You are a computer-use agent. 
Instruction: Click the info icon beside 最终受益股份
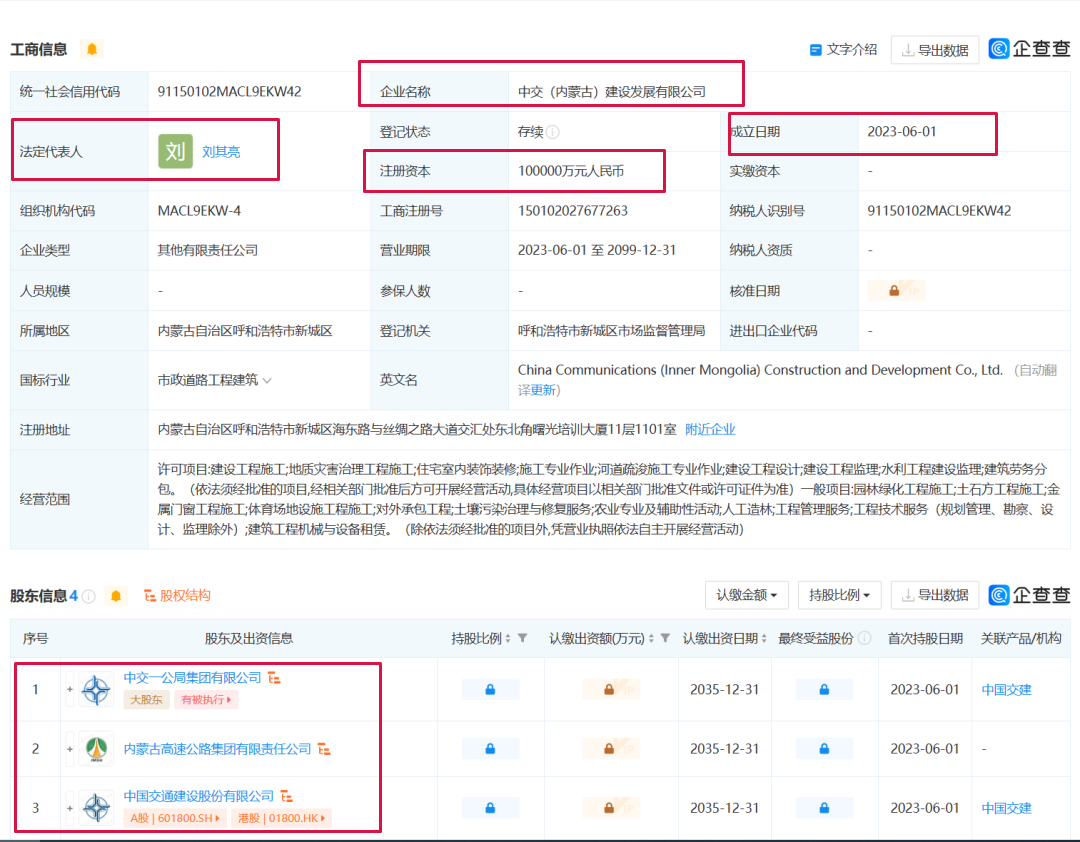[x=864, y=638]
